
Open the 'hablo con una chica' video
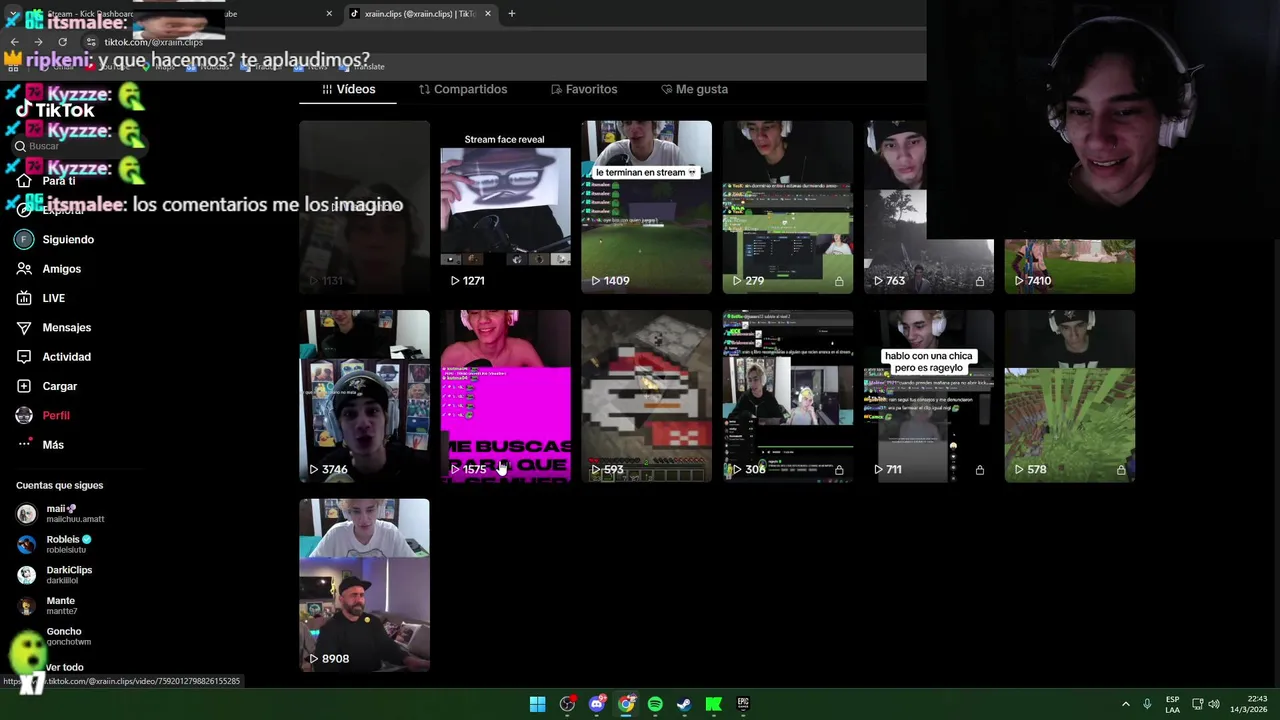(x=928, y=396)
